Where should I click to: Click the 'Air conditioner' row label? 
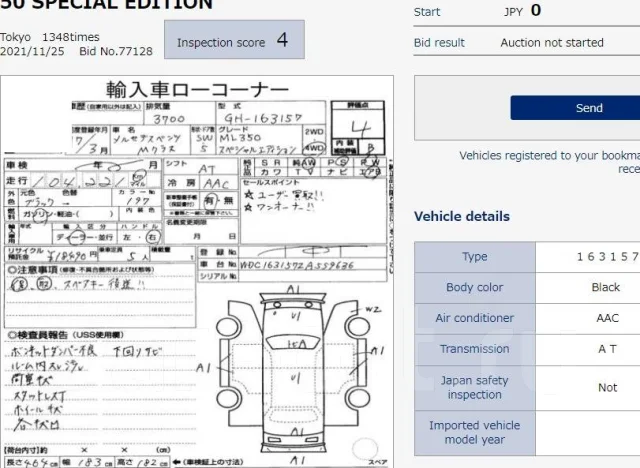474,318
